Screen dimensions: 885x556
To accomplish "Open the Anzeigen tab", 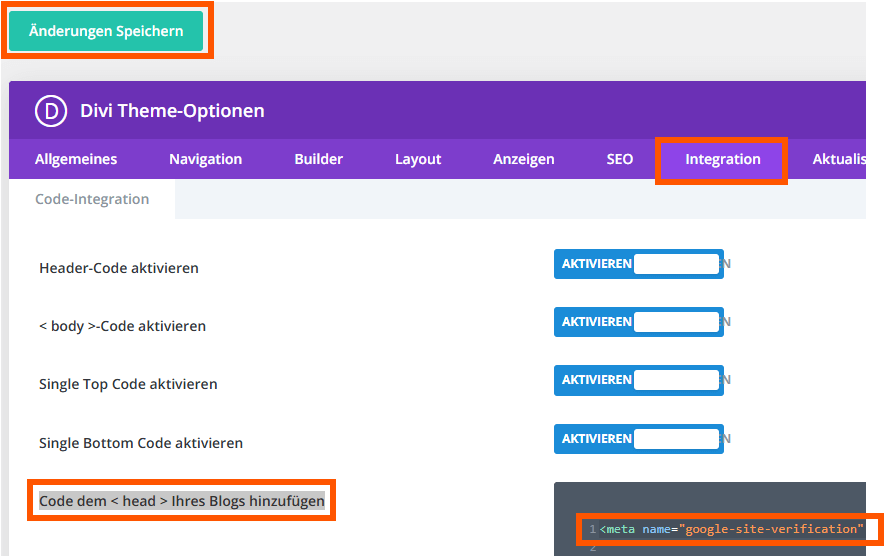I will point(523,159).
